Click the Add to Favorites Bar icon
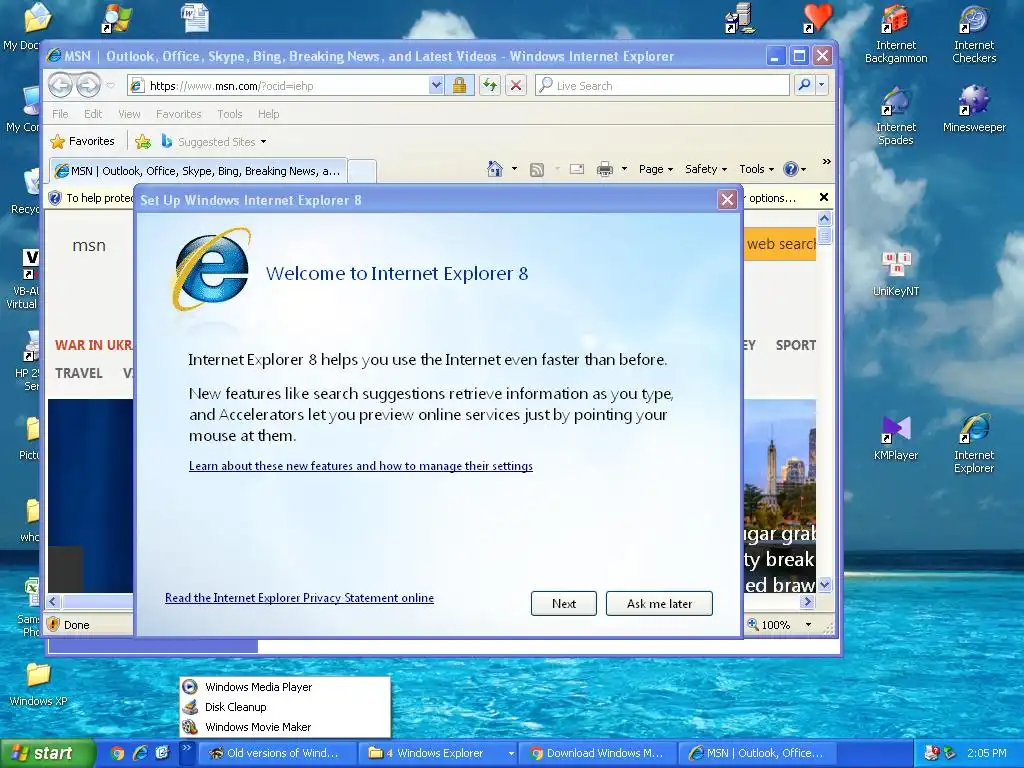The image size is (1024, 768). (x=143, y=141)
